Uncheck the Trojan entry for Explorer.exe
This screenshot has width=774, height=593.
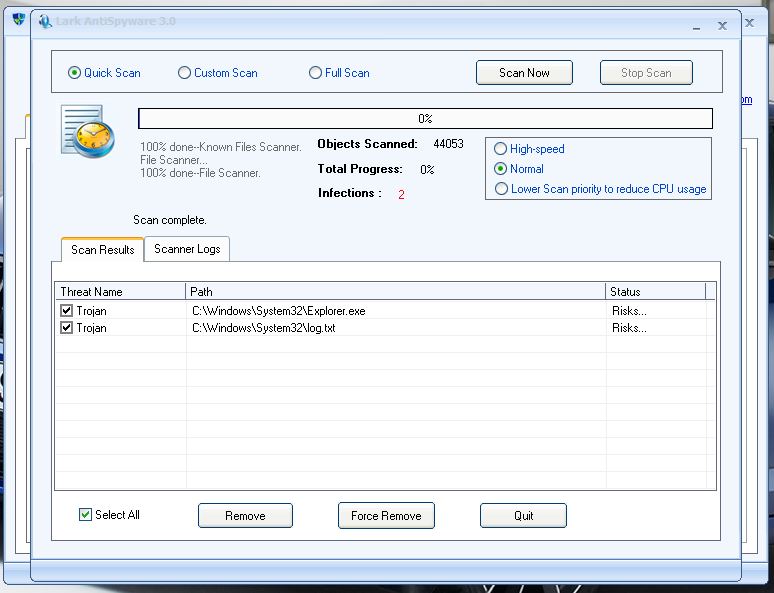click(67, 311)
